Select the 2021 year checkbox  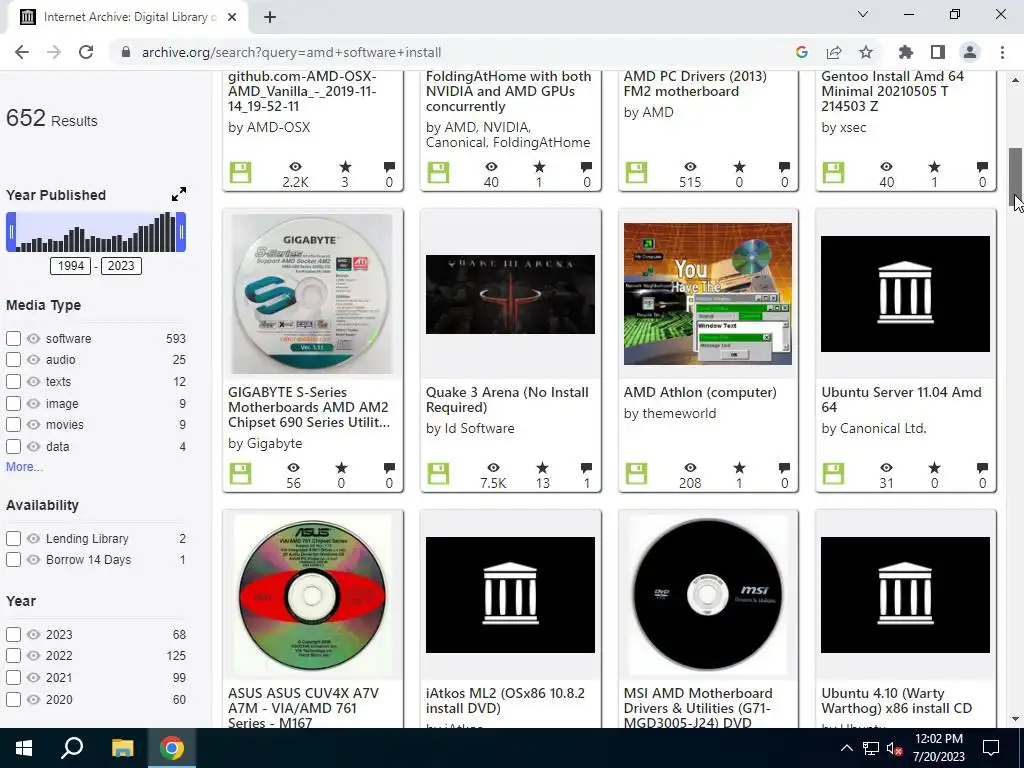pyautogui.click(x=13, y=677)
